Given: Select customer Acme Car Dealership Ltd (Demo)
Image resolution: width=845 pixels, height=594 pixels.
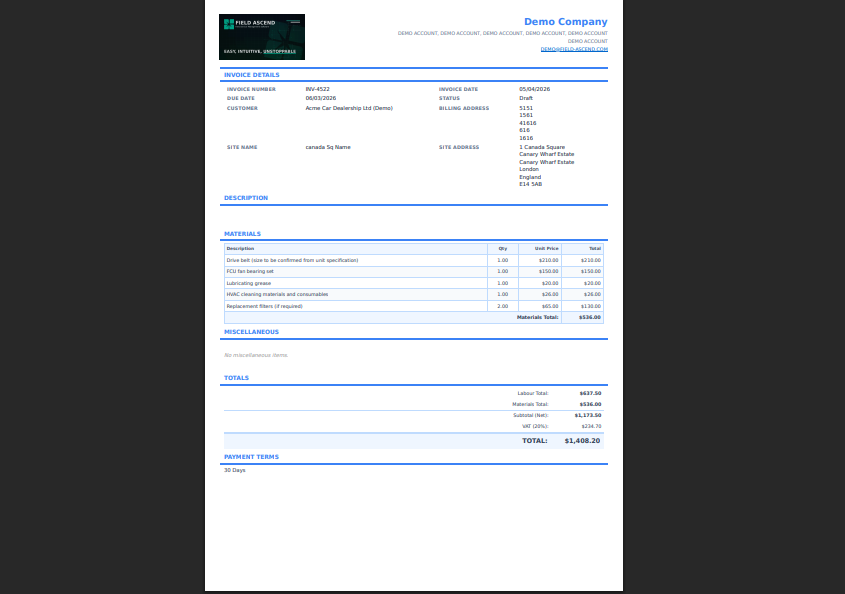Looking at the screenshot, I should pyautogui.click(x=349, y=108).
